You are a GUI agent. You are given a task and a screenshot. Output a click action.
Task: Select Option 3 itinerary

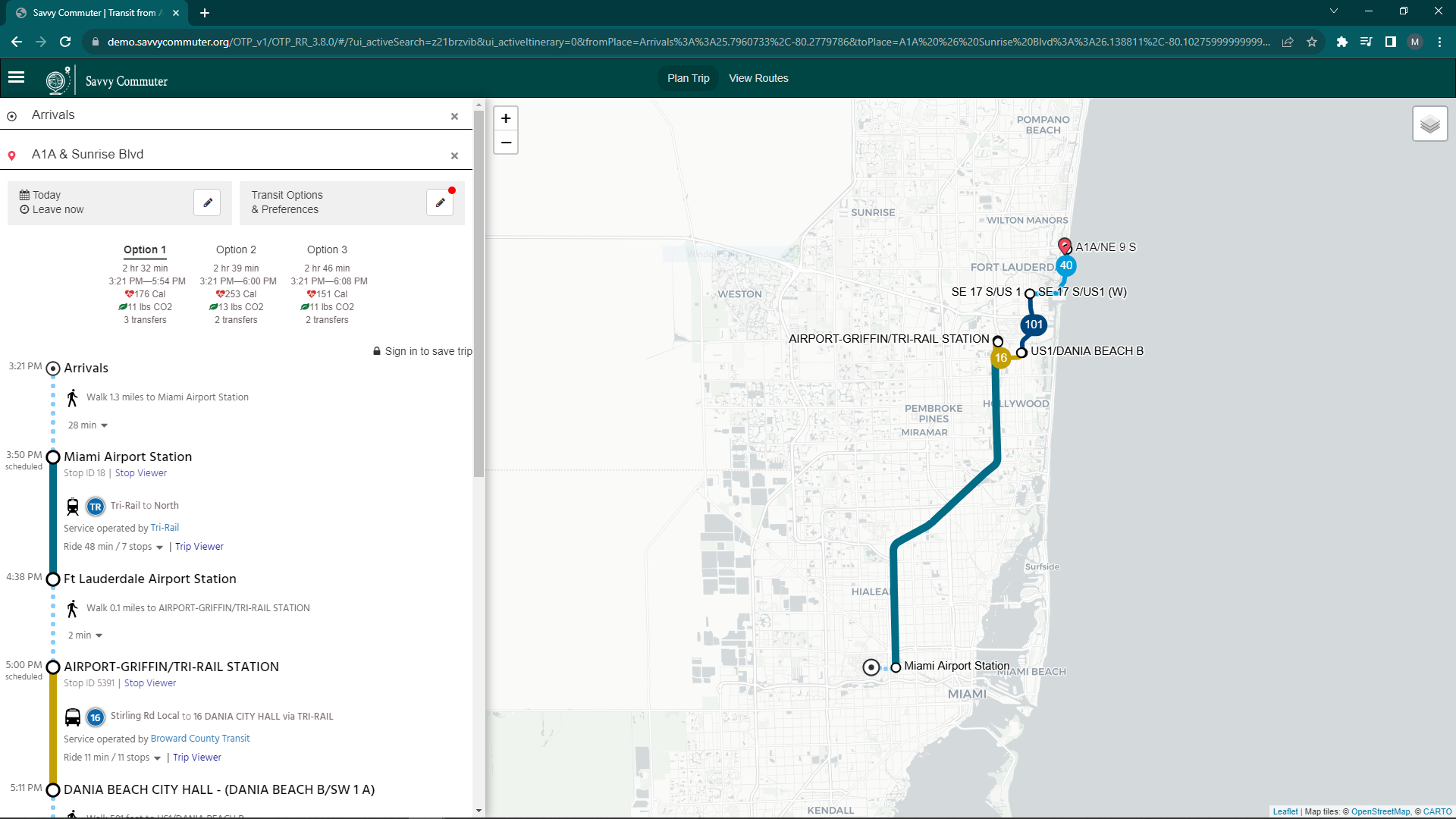pyautogui.click(x=327, y=249)
